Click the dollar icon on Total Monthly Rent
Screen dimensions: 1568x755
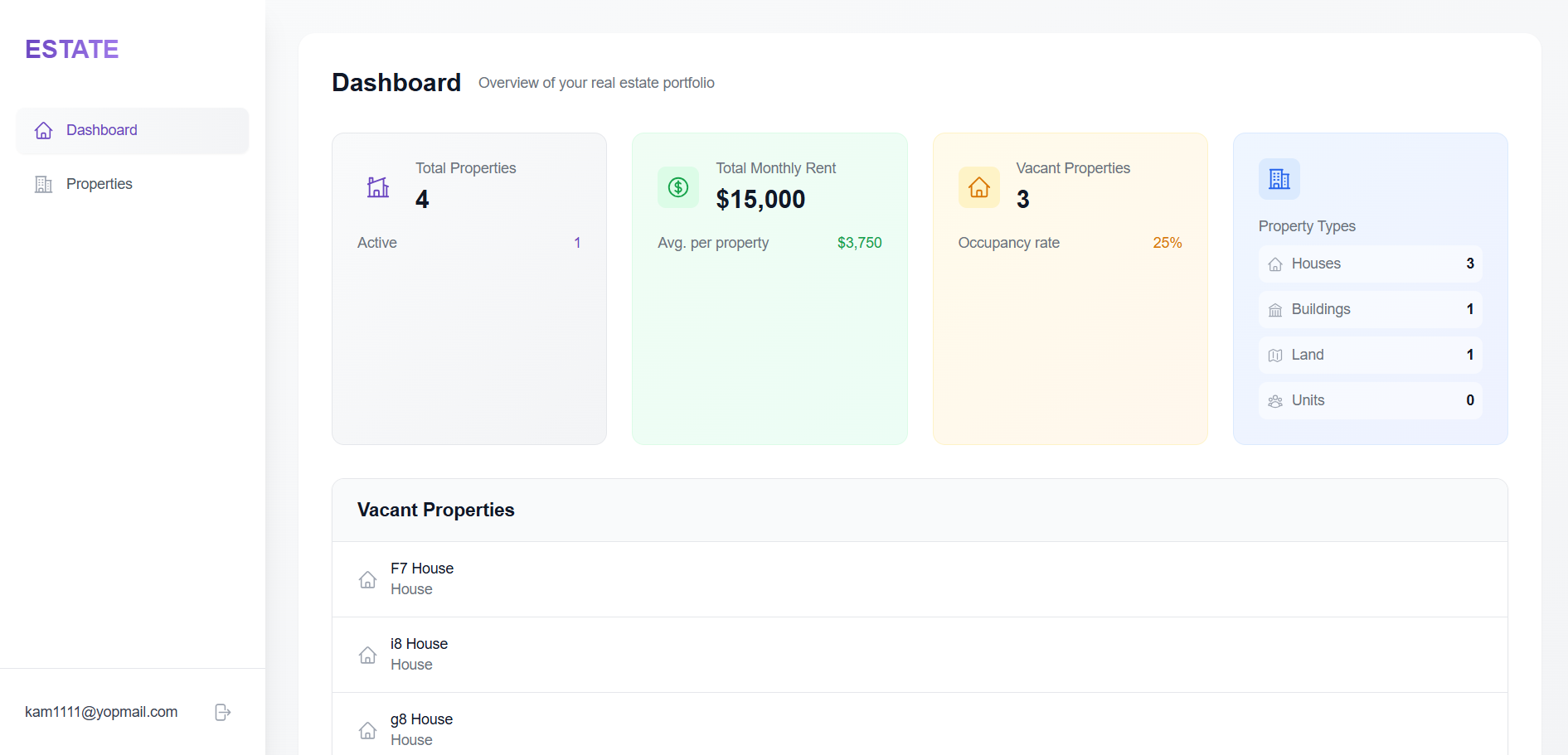click(x=678, y=187)
